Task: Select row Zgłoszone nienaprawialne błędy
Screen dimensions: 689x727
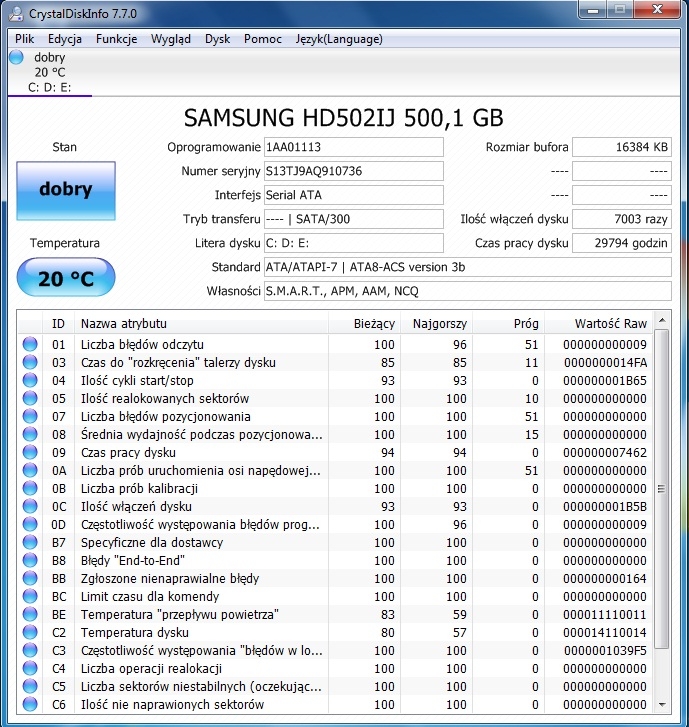Action: pos(336,578)
